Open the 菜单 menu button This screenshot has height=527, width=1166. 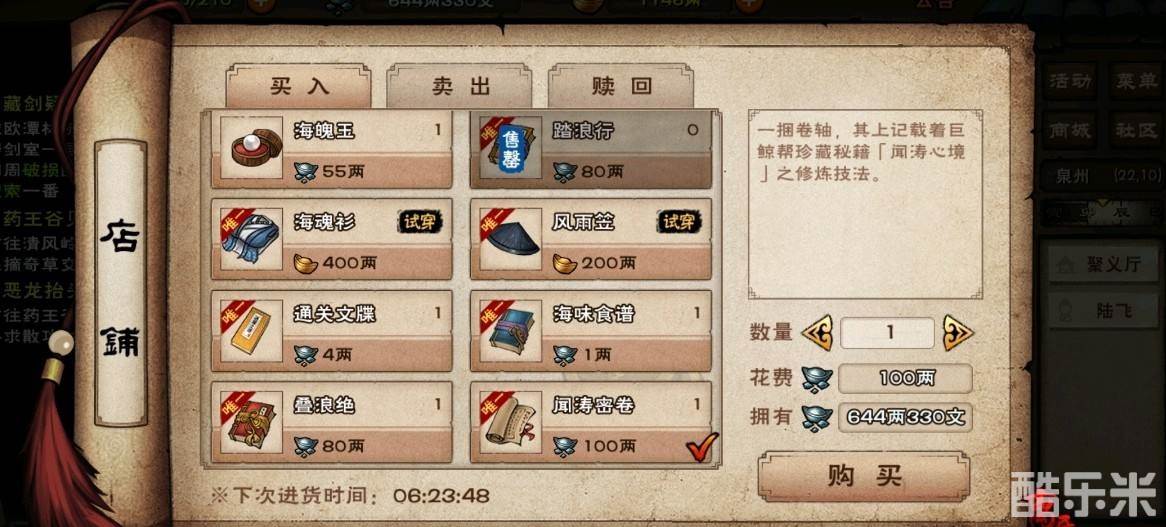pyautogui.click(x=1135, y=81)
